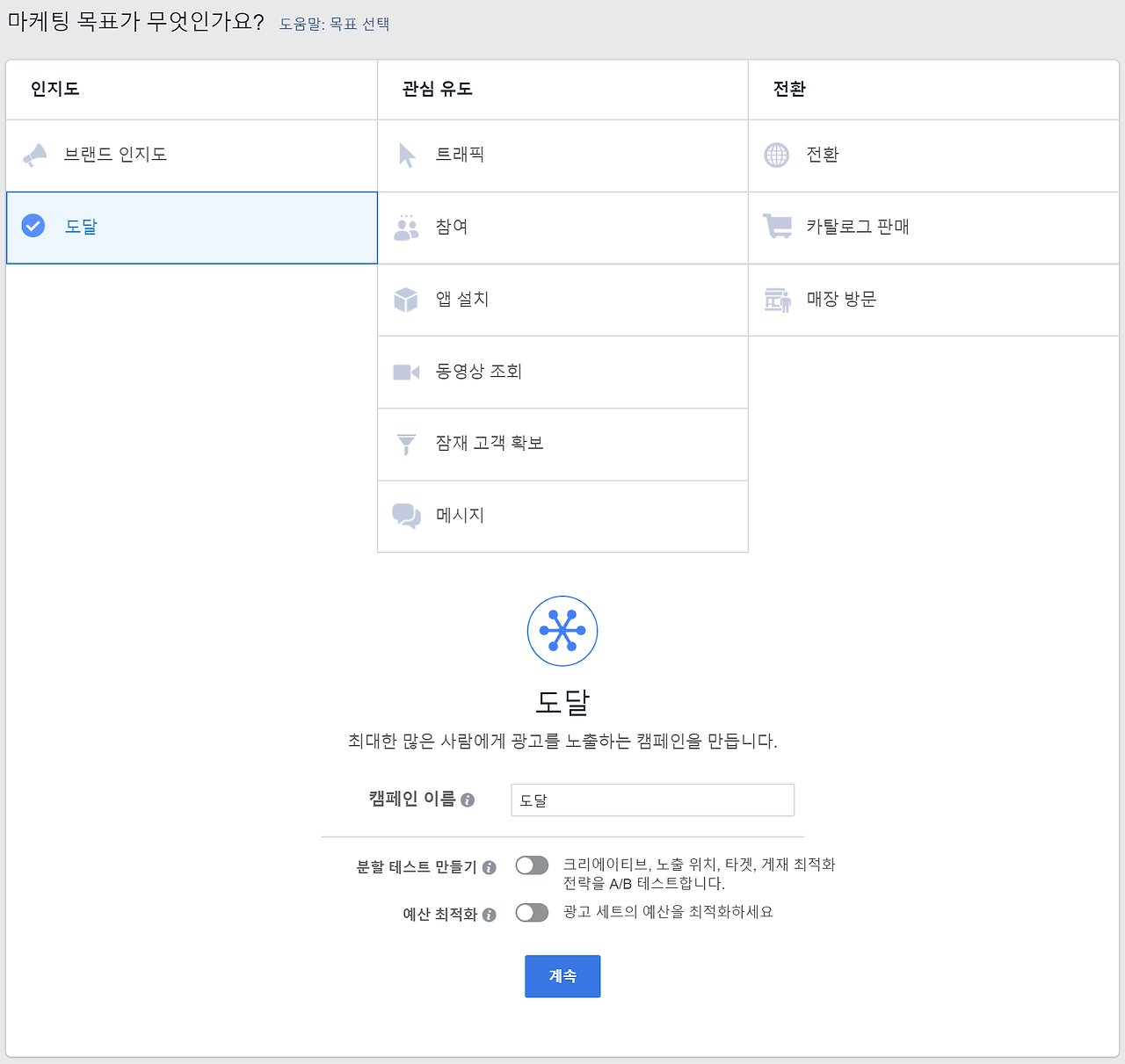Click the 캠페인 이름 text field
This screenshot has width=1125, height=1064.
[652, 800]
